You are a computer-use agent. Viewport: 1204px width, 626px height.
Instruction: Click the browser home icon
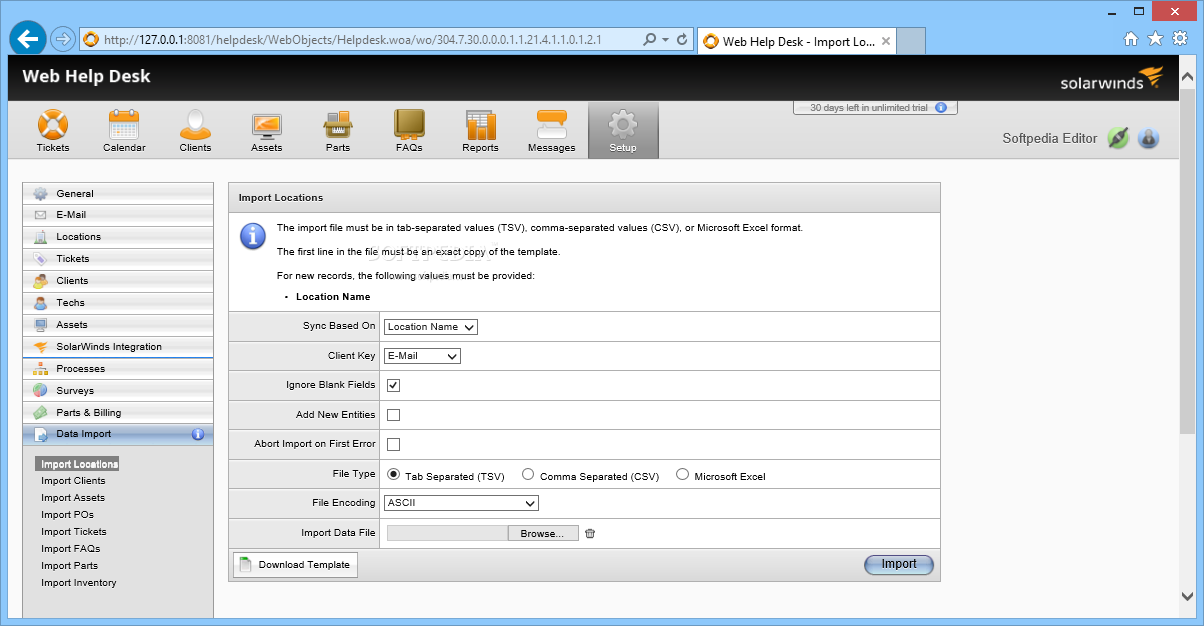(1130, 39)
